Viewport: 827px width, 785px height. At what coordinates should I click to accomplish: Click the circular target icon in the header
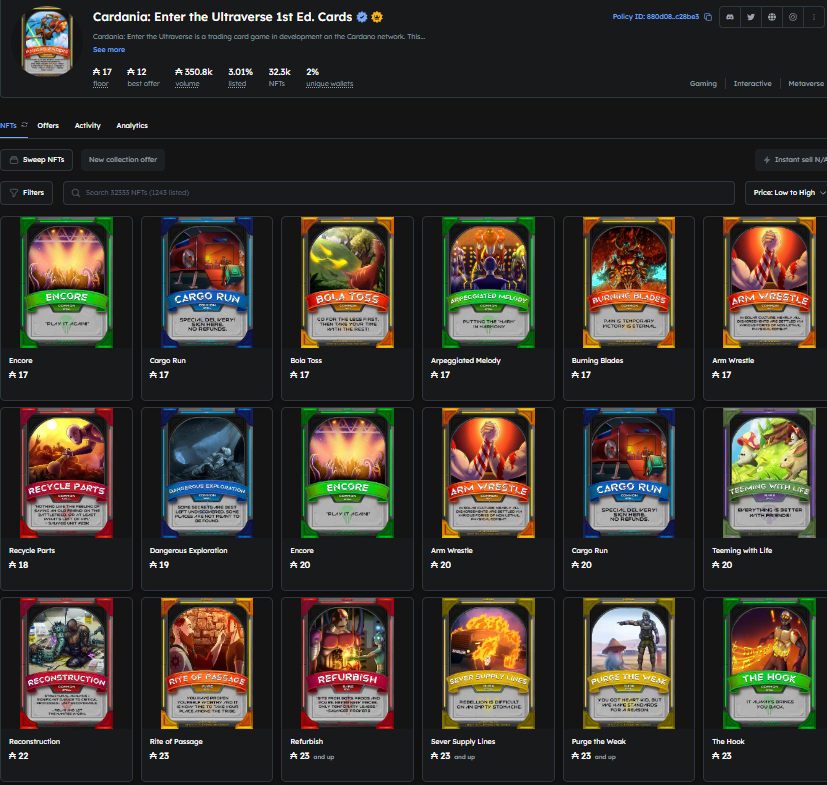click(793, 17)
